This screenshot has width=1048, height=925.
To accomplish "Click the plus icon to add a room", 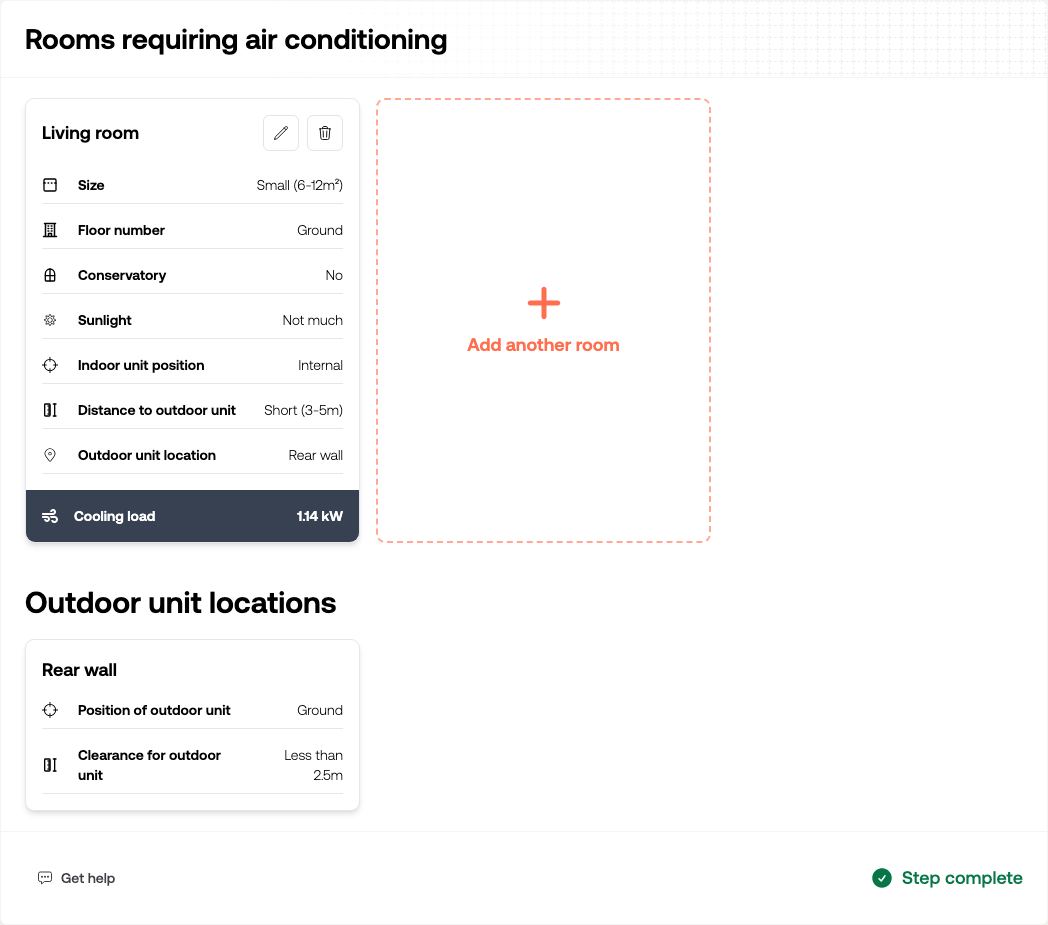I will [x=543, y=303].
